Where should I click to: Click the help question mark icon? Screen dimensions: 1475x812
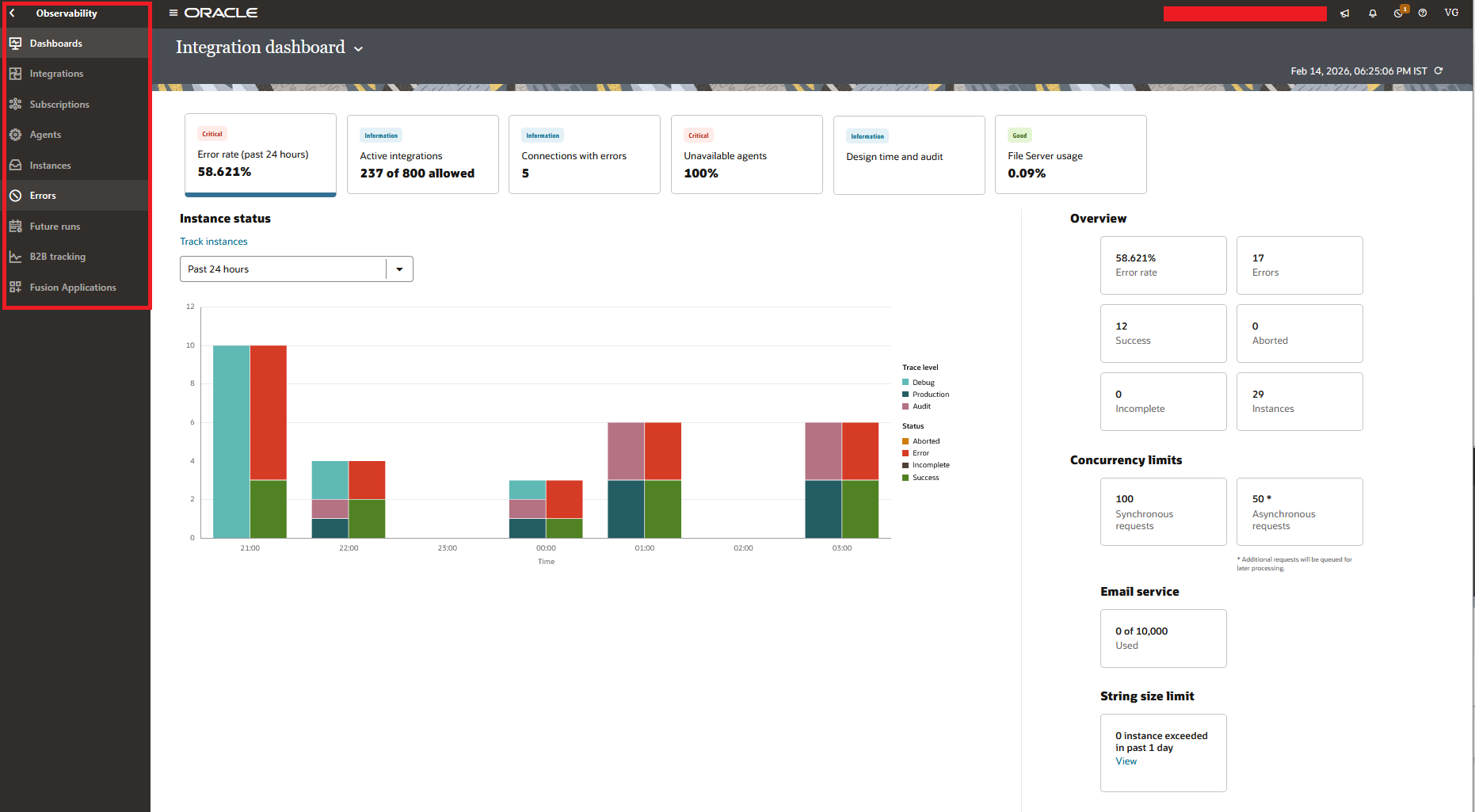1423,13
